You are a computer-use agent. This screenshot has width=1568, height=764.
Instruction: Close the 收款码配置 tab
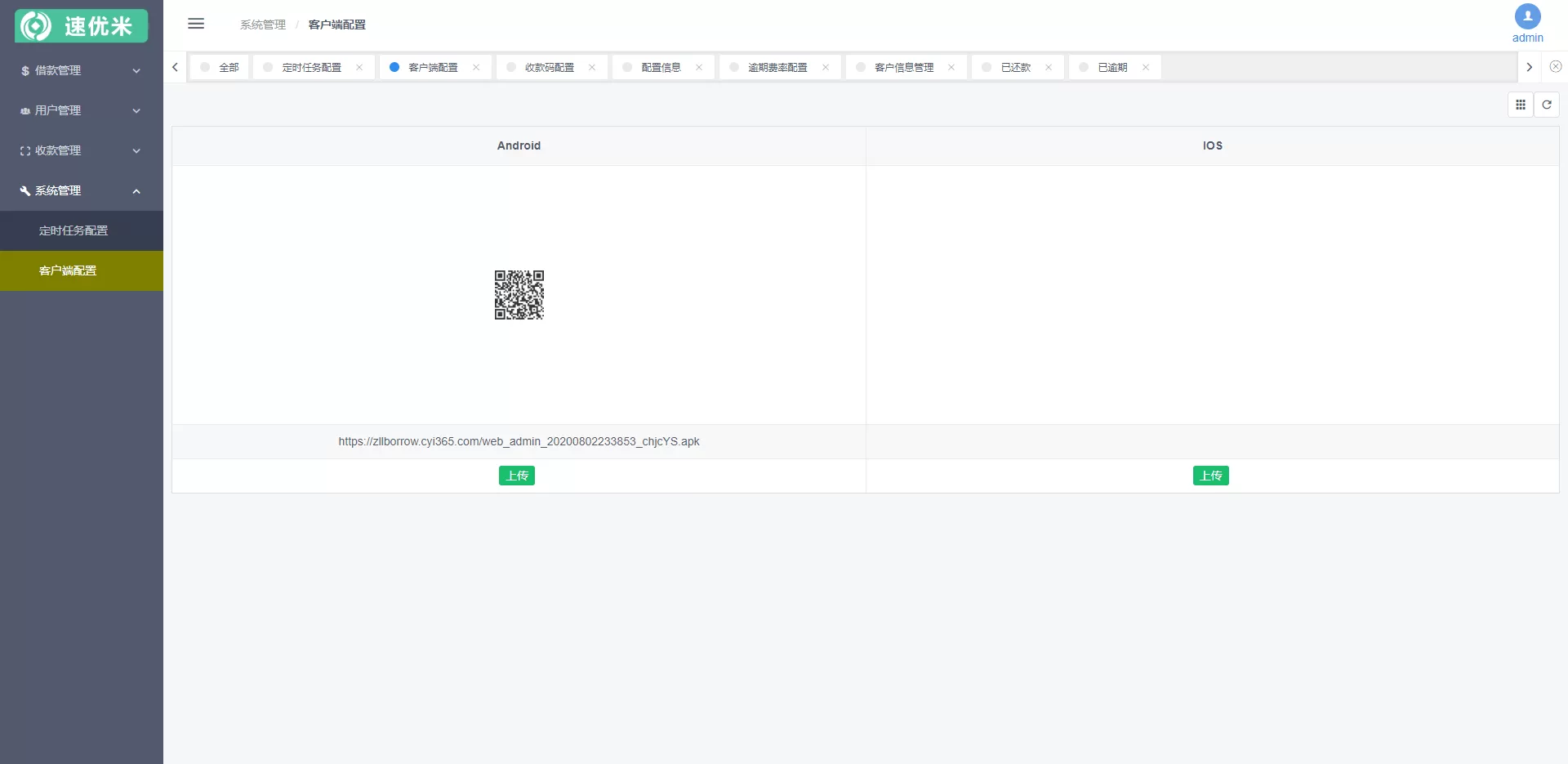tap(592, 67)
